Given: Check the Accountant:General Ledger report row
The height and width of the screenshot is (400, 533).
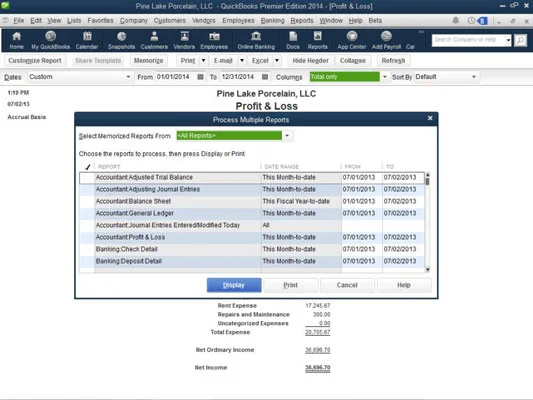Looking at the screenshot, I should point(87,213).
